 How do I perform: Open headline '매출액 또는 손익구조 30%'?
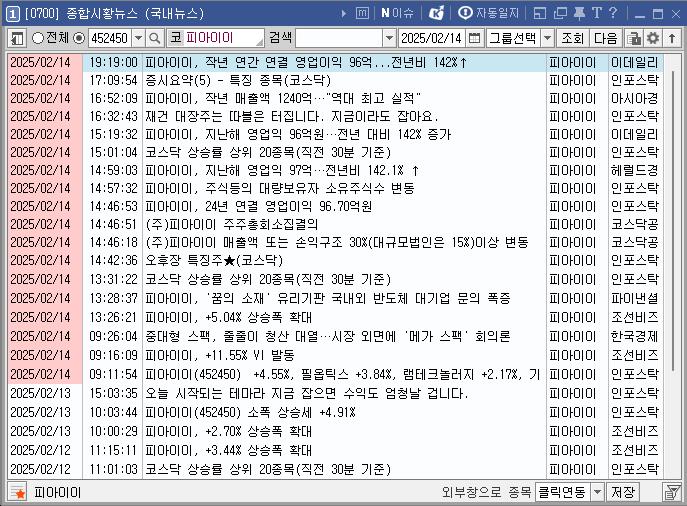337,242
